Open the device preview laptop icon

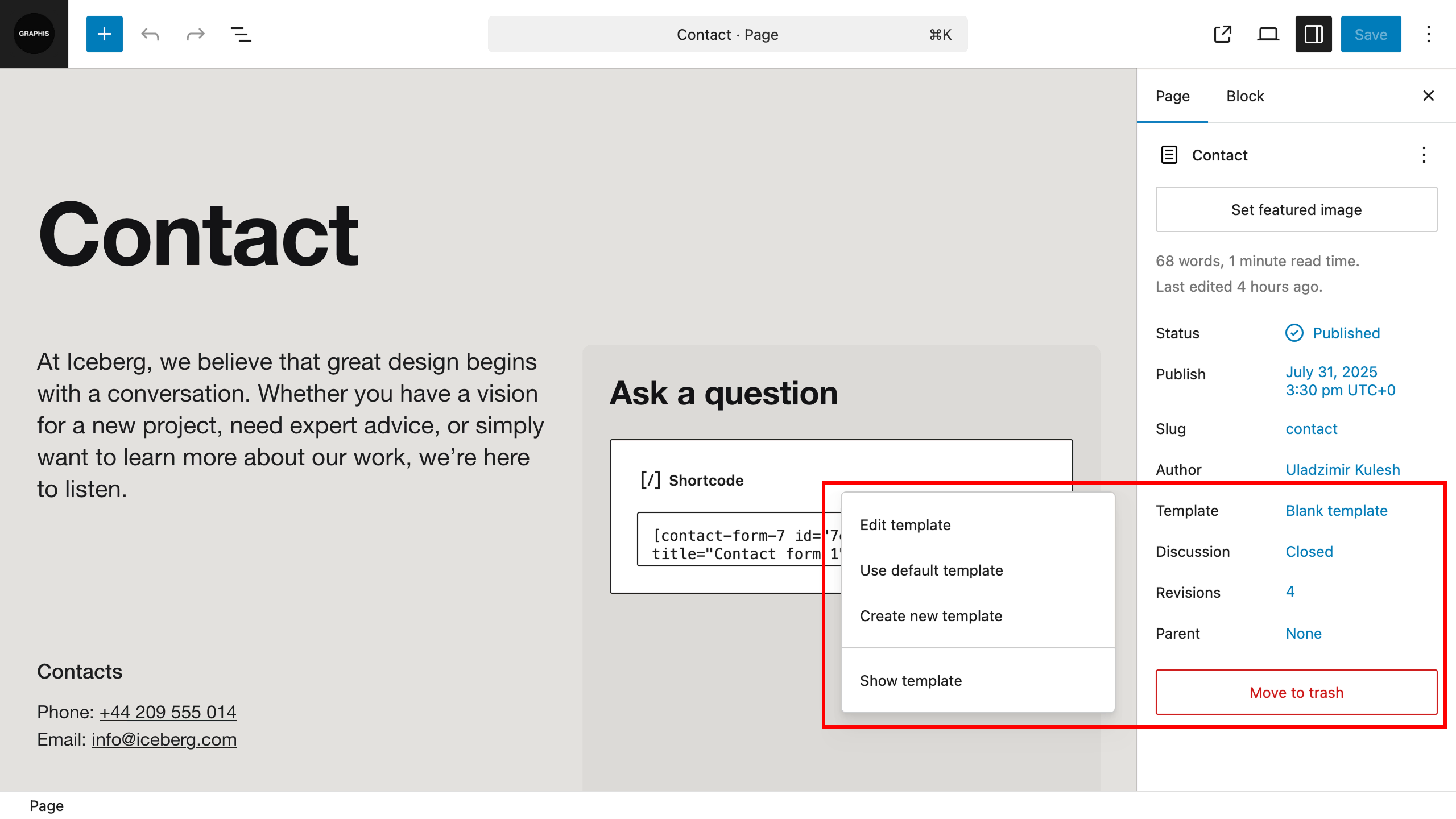[1268, 34]
